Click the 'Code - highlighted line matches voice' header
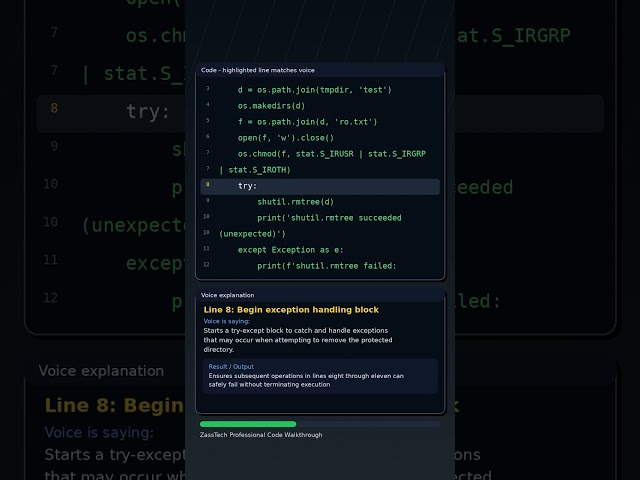The image size is (640, 480). click(258, 70)
